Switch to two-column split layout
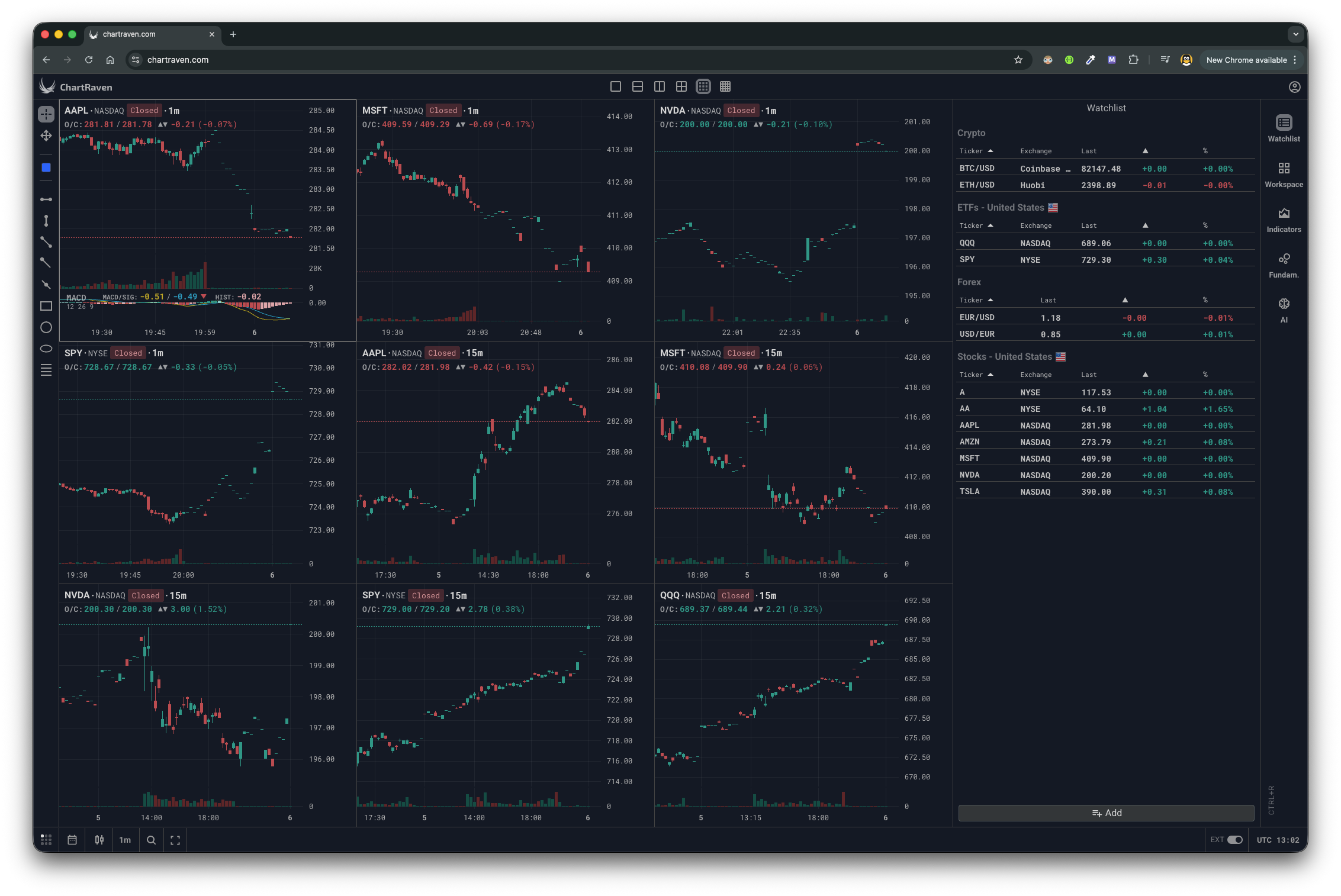Image resolution: width=1341 pixels, height=896 pixels. pyautogui.click(x=660, y=86)
